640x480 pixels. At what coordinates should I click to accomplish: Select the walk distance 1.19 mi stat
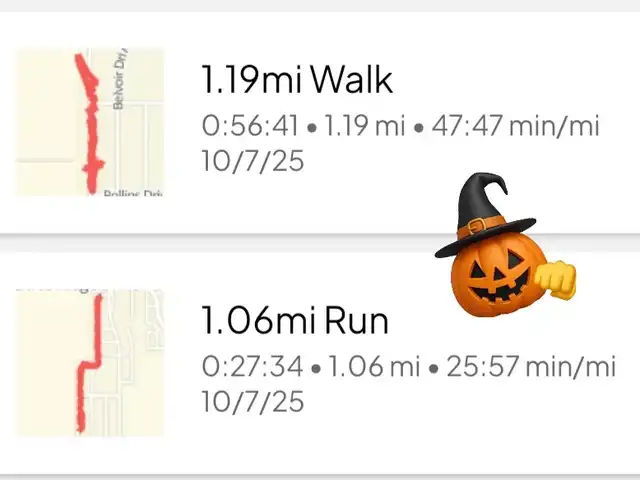(366, 127)
